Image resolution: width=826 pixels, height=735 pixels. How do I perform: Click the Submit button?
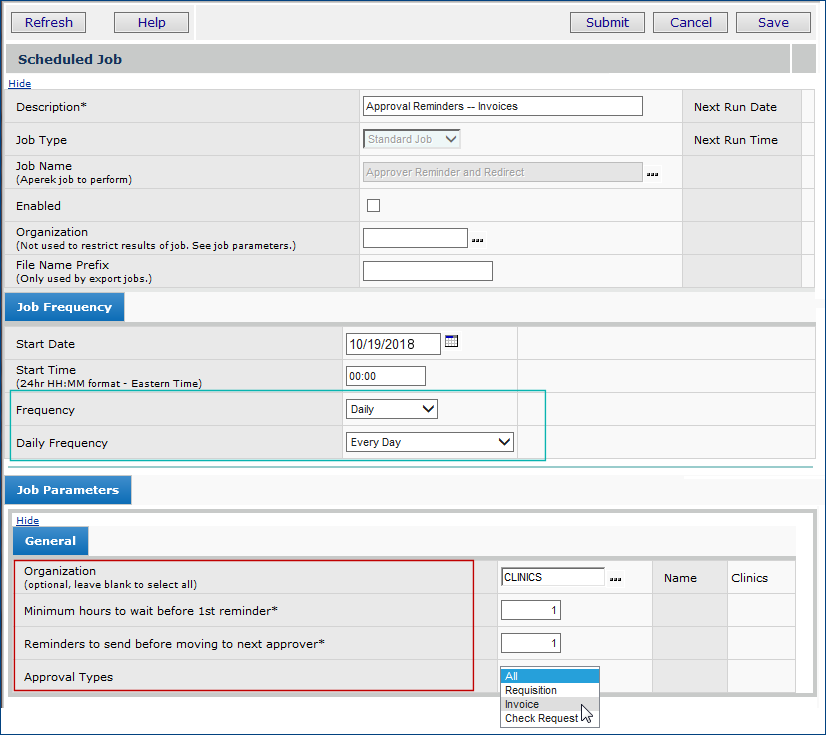[x=607, y=22]
